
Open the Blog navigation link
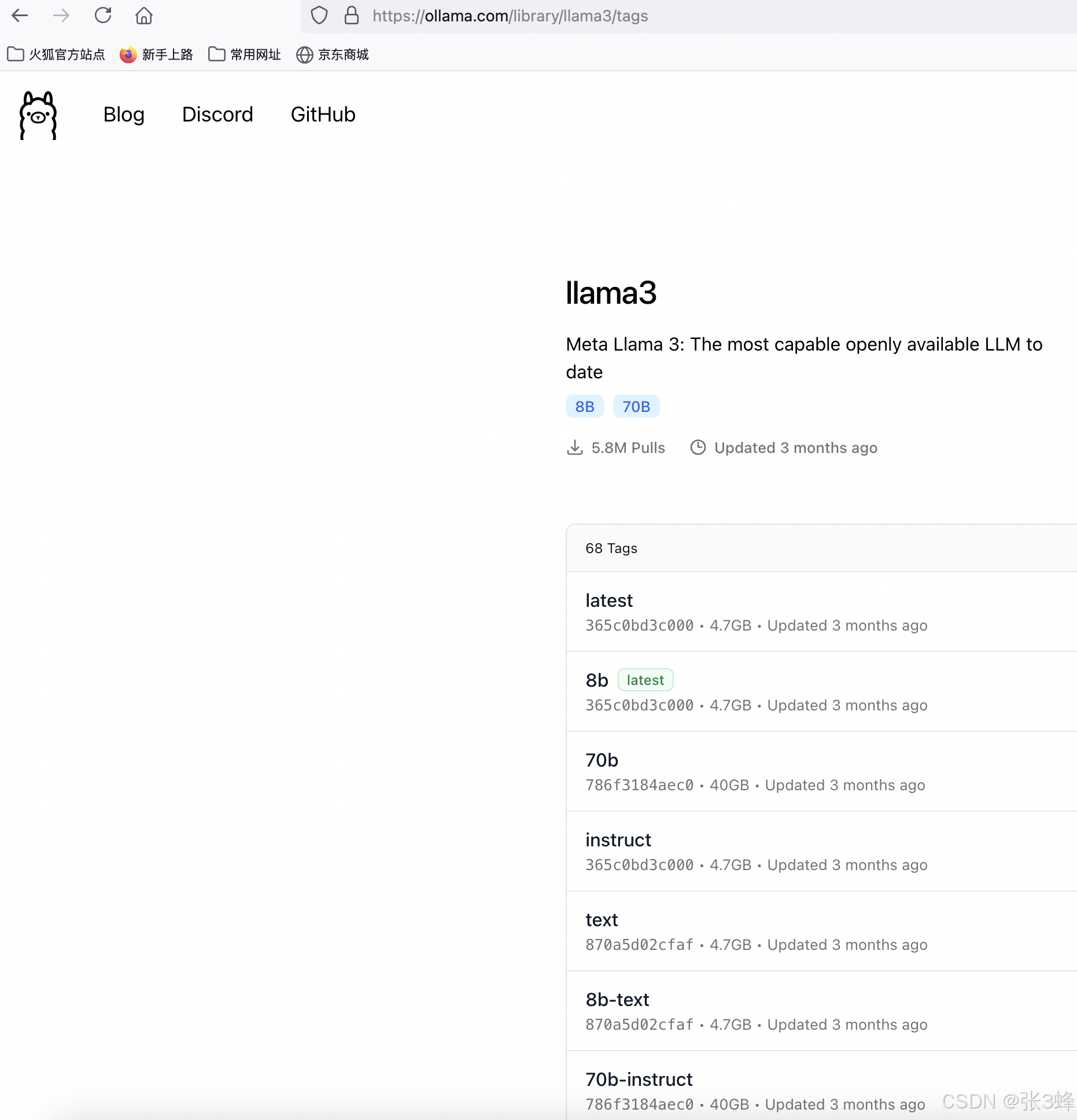(x=124, y=115)
